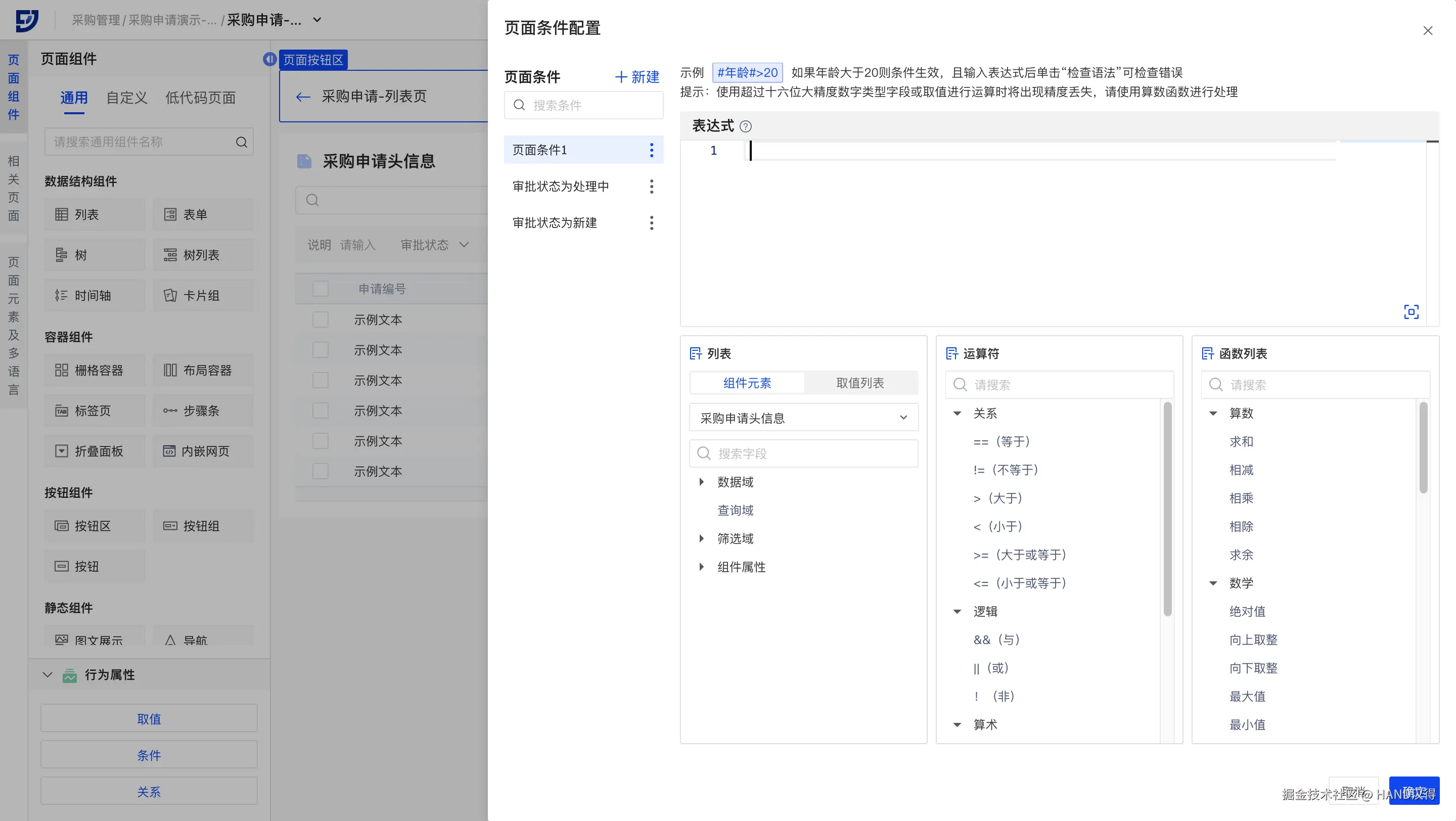
Task: Click the operators list scrollbar
Action: pyautogui.click(x=1167, y=509)
